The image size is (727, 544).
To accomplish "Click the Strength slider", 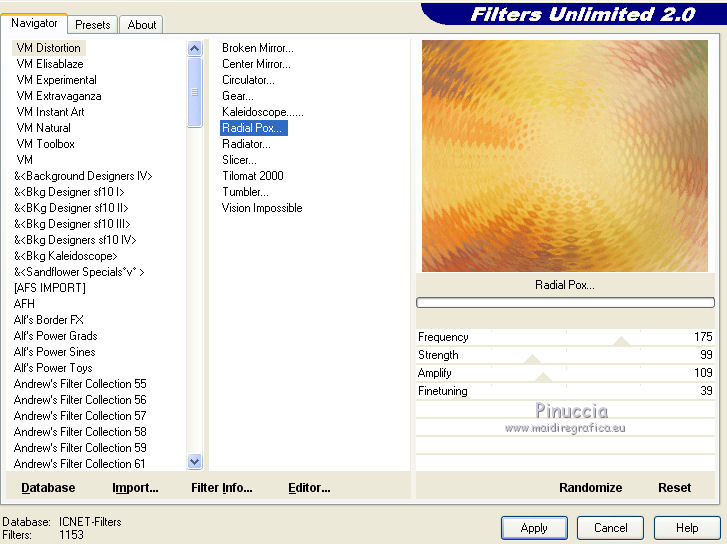I will point(565,355).
